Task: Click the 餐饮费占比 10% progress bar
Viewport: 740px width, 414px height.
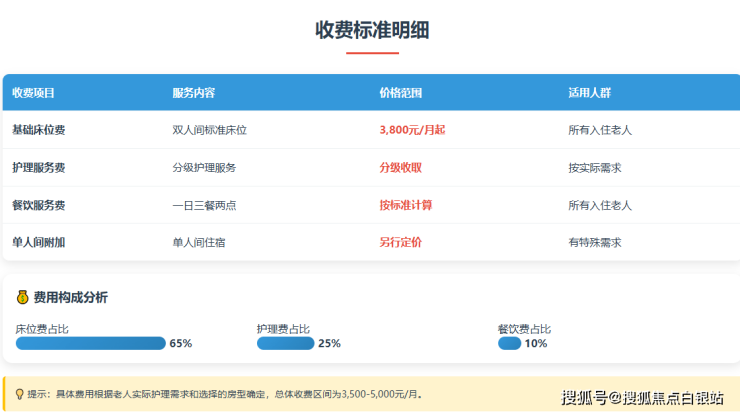Action: coord(509,343)
